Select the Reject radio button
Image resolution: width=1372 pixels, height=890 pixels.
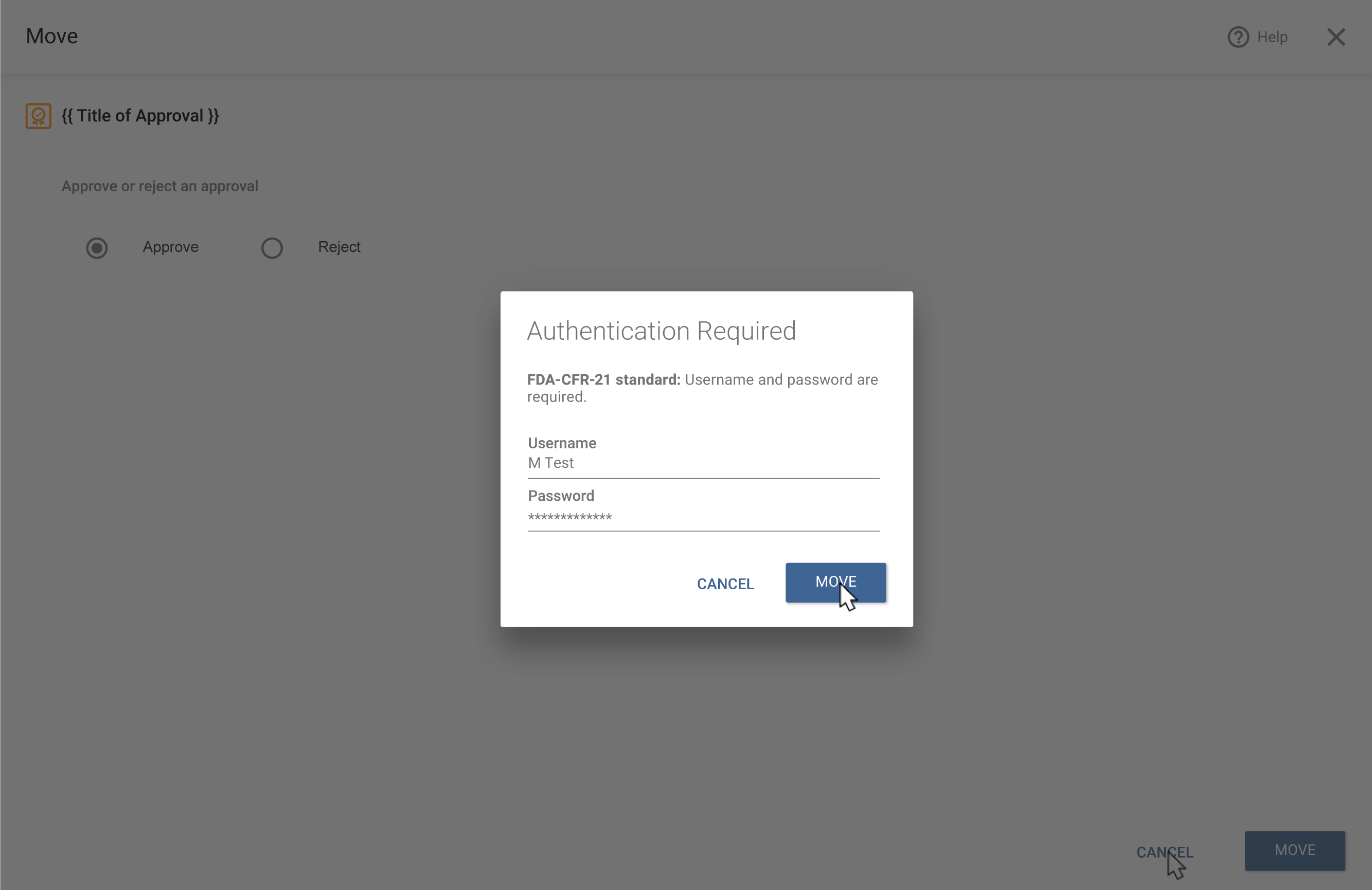click(x=272, y=248)
